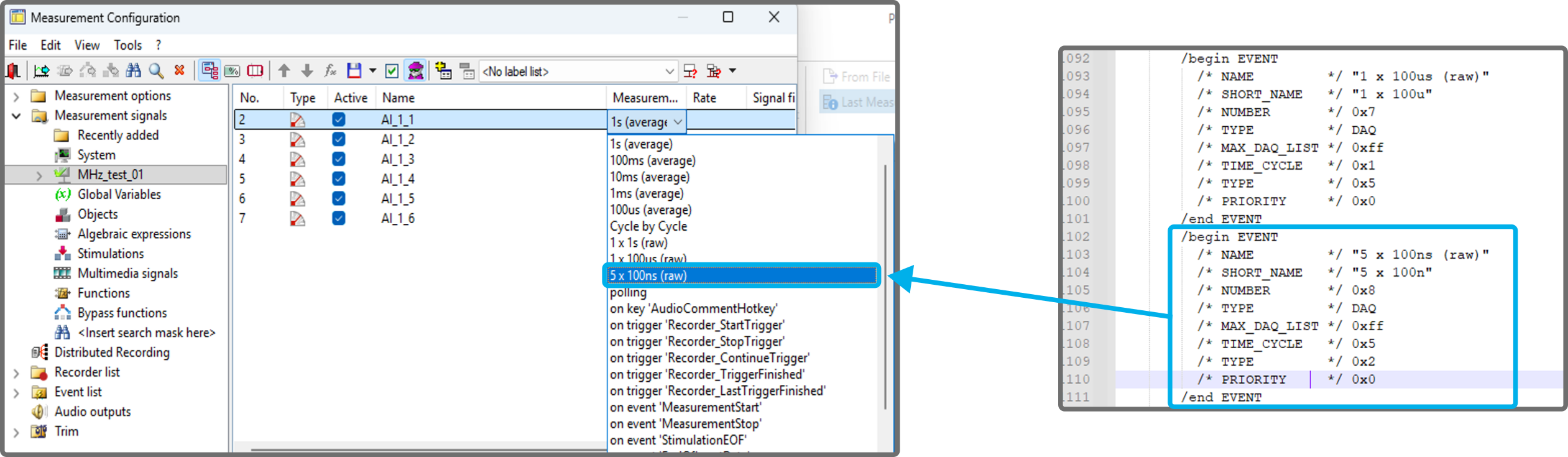Click the red door exit icon

[x=13, y=71]
